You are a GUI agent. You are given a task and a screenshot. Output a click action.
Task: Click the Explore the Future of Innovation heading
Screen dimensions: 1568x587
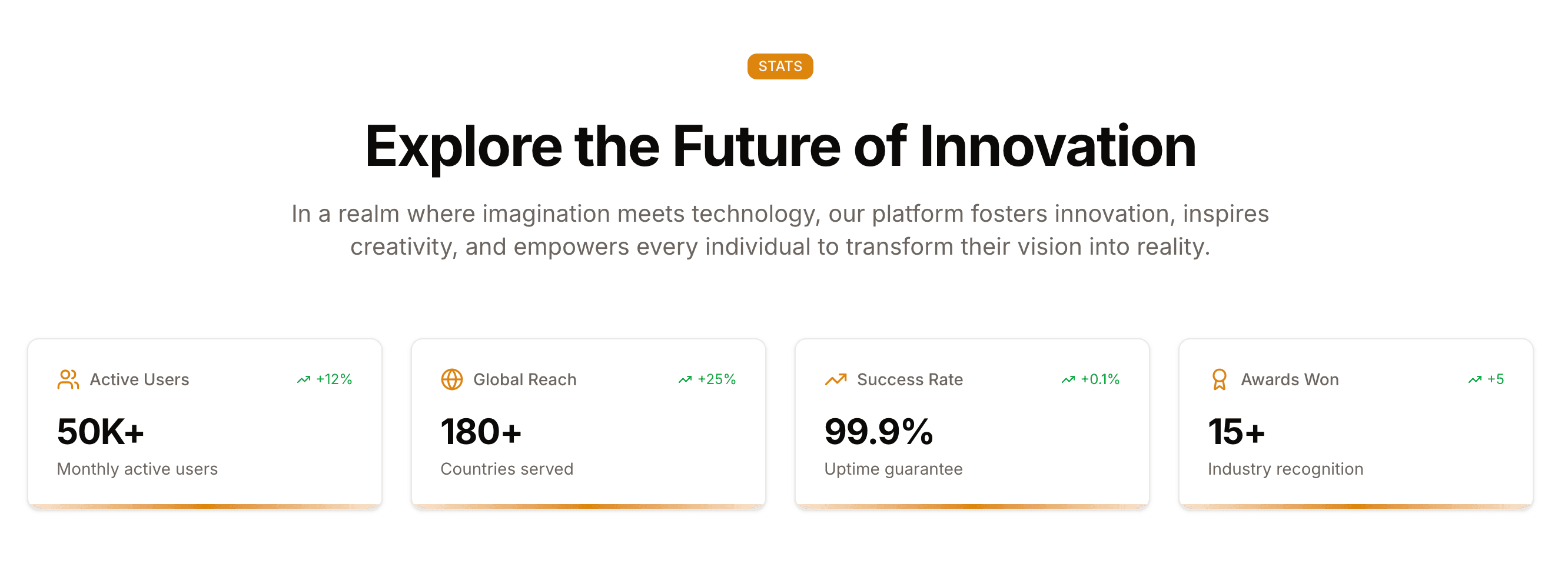click(x=780, y=146)
